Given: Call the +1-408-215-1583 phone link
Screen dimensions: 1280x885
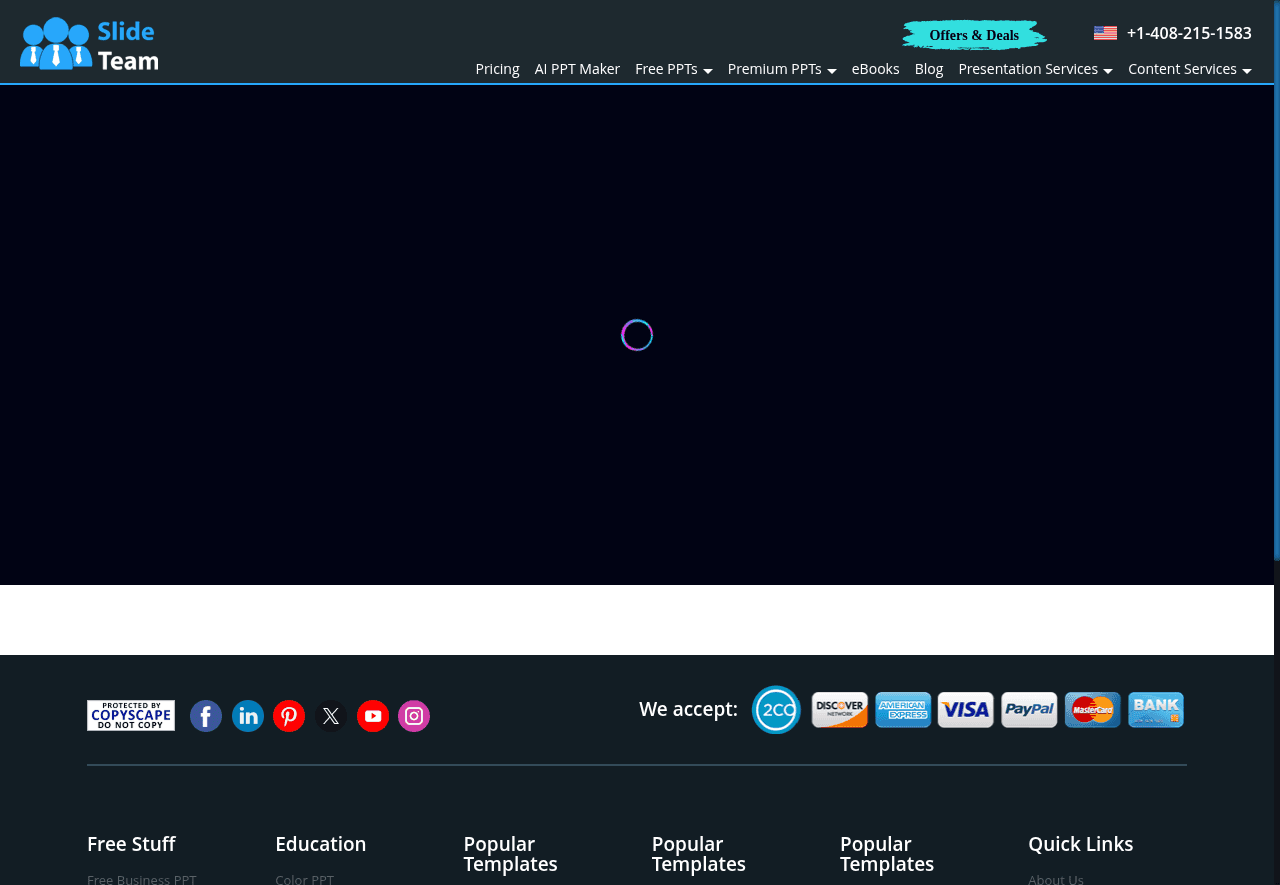Looking at the screenshot, I should tap(1189, 33).
